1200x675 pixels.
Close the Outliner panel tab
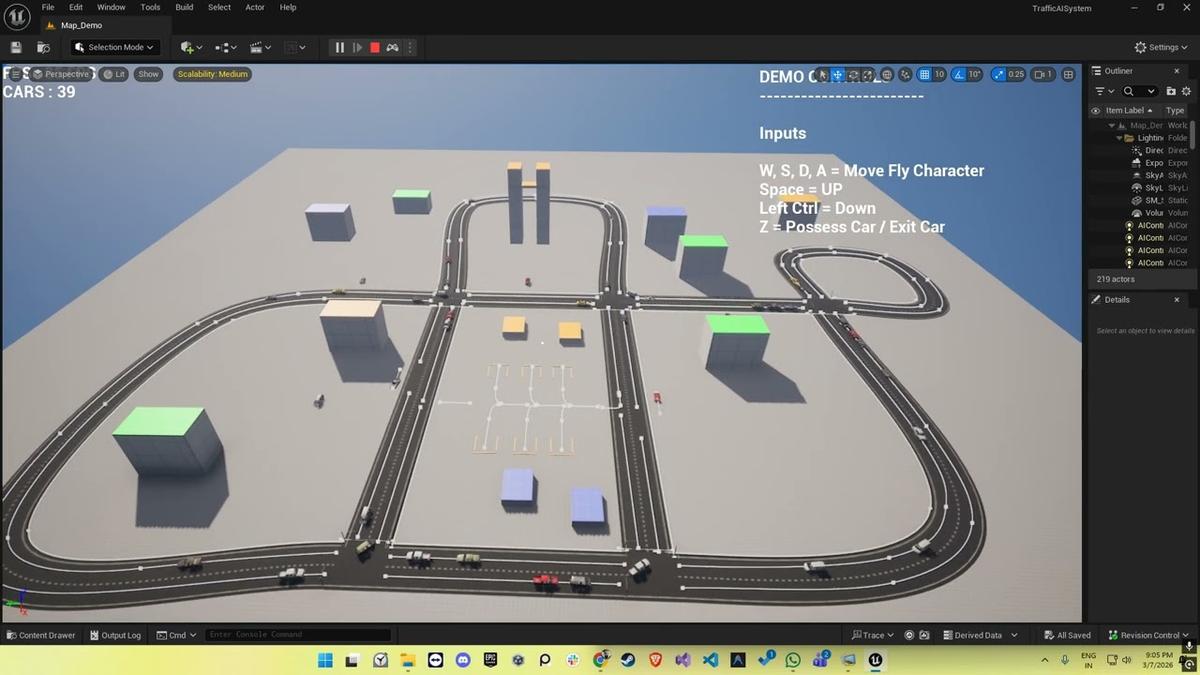click(1176, 71)
